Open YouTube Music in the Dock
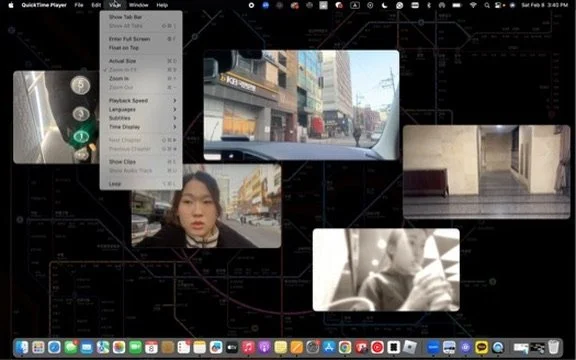576x360 pixels. click(x=377, y=347)
